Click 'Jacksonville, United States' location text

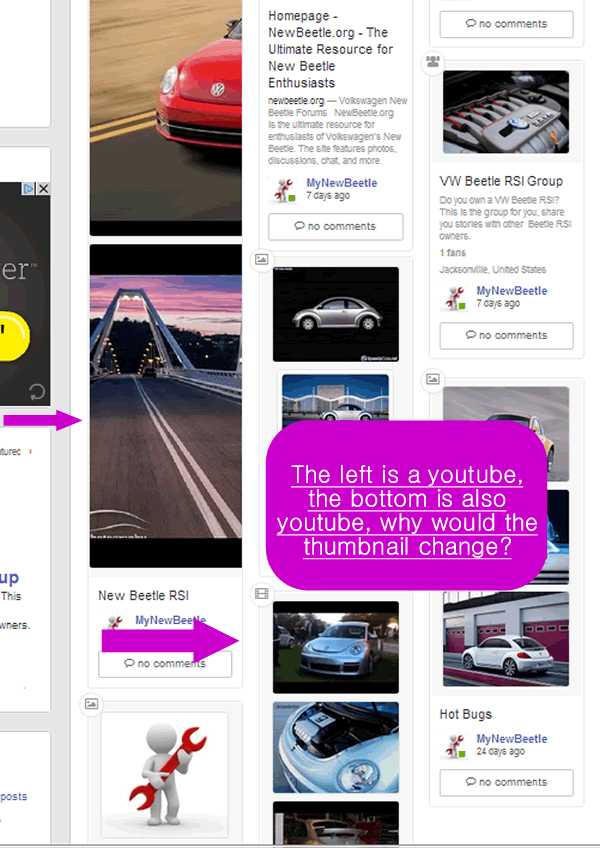[x=492, y=269]
